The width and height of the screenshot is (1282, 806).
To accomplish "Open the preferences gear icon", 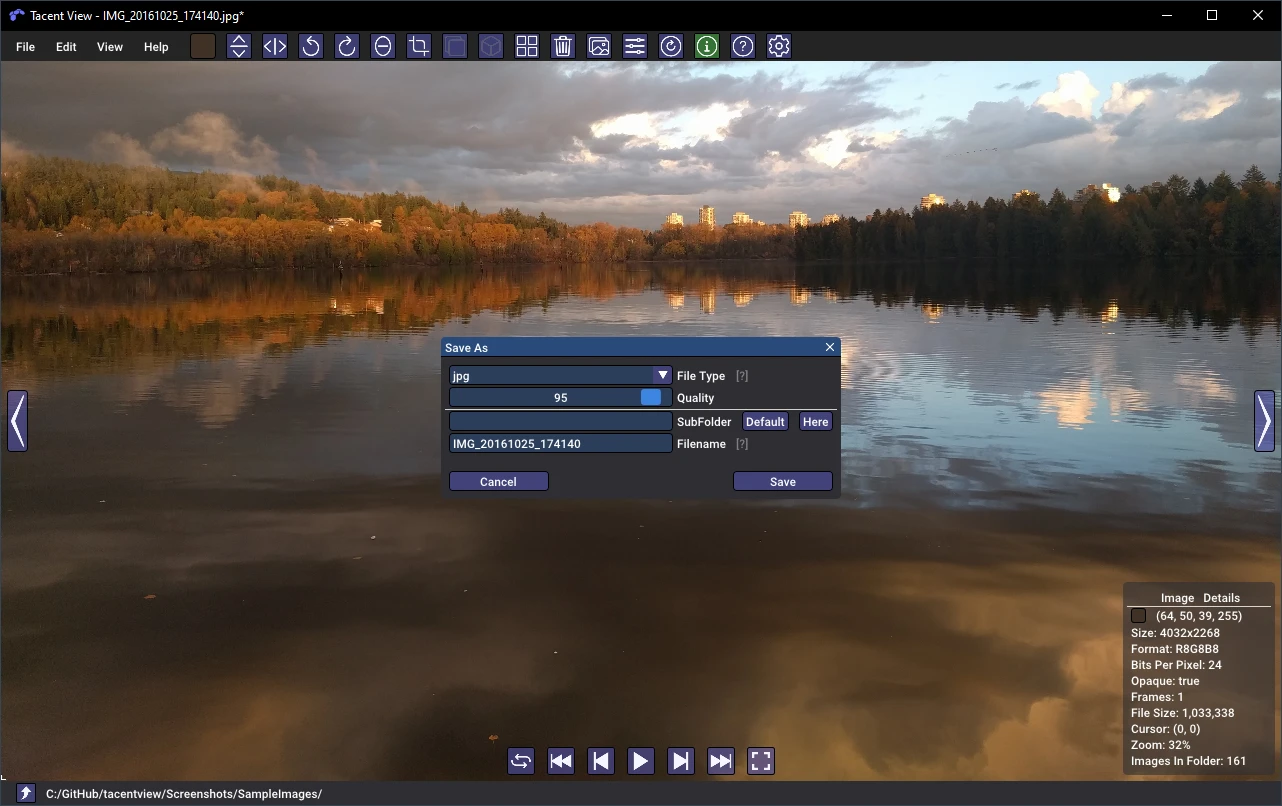I will (779, 46).
